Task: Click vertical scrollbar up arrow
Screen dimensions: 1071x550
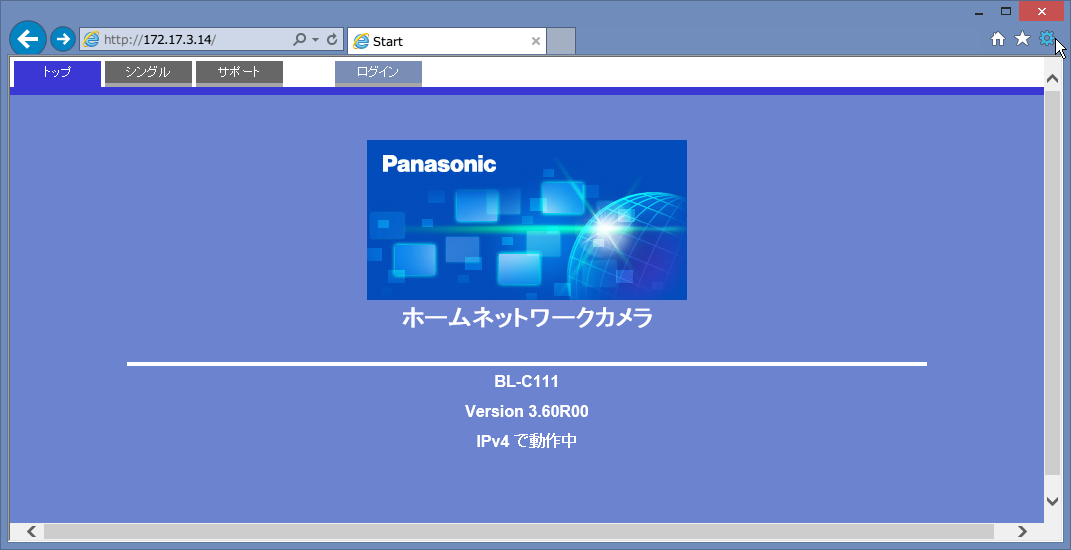Action: tap(1053, 77)
